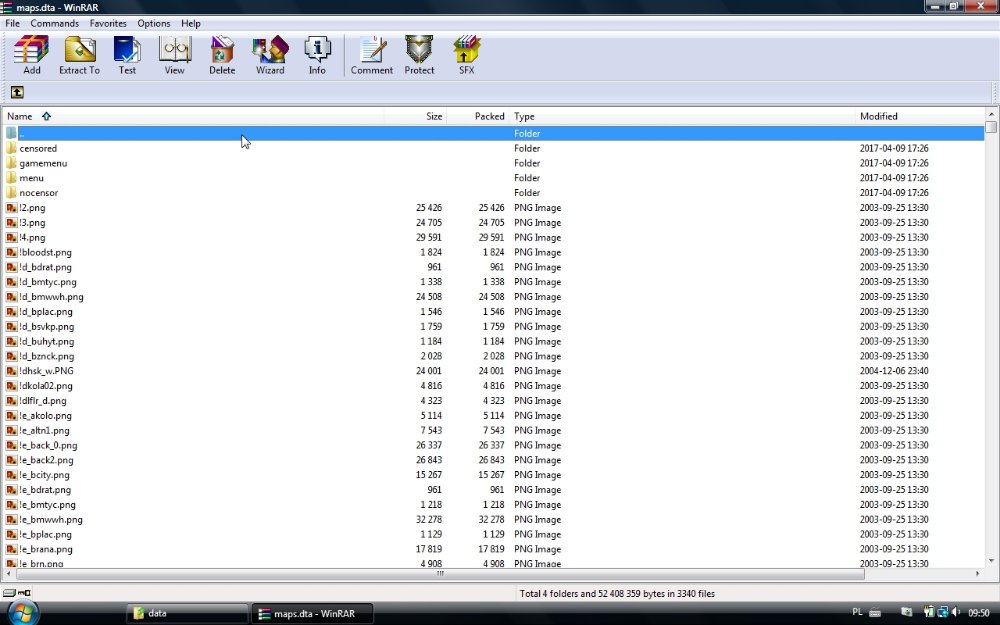This screenshot has width=1000, height=625.
Task: Sort files by Modified column header
Action: [878, 116]
